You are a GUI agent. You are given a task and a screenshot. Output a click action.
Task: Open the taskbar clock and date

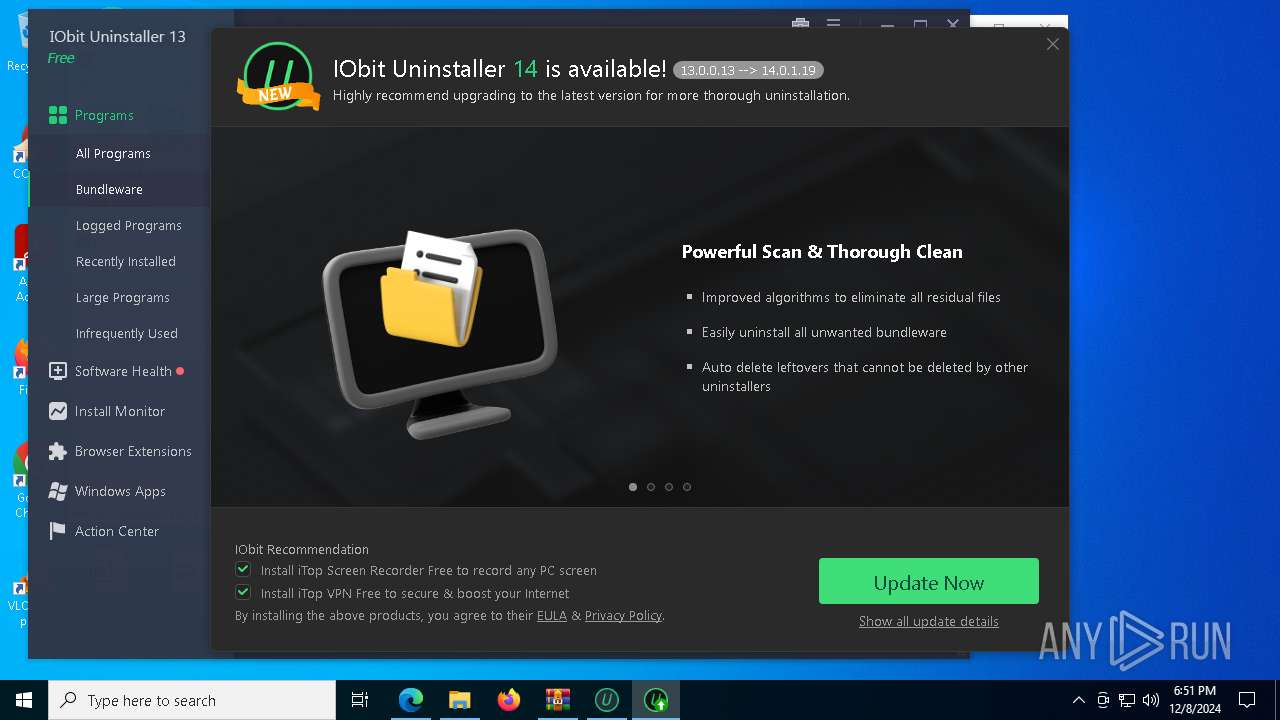(1195, 700)
